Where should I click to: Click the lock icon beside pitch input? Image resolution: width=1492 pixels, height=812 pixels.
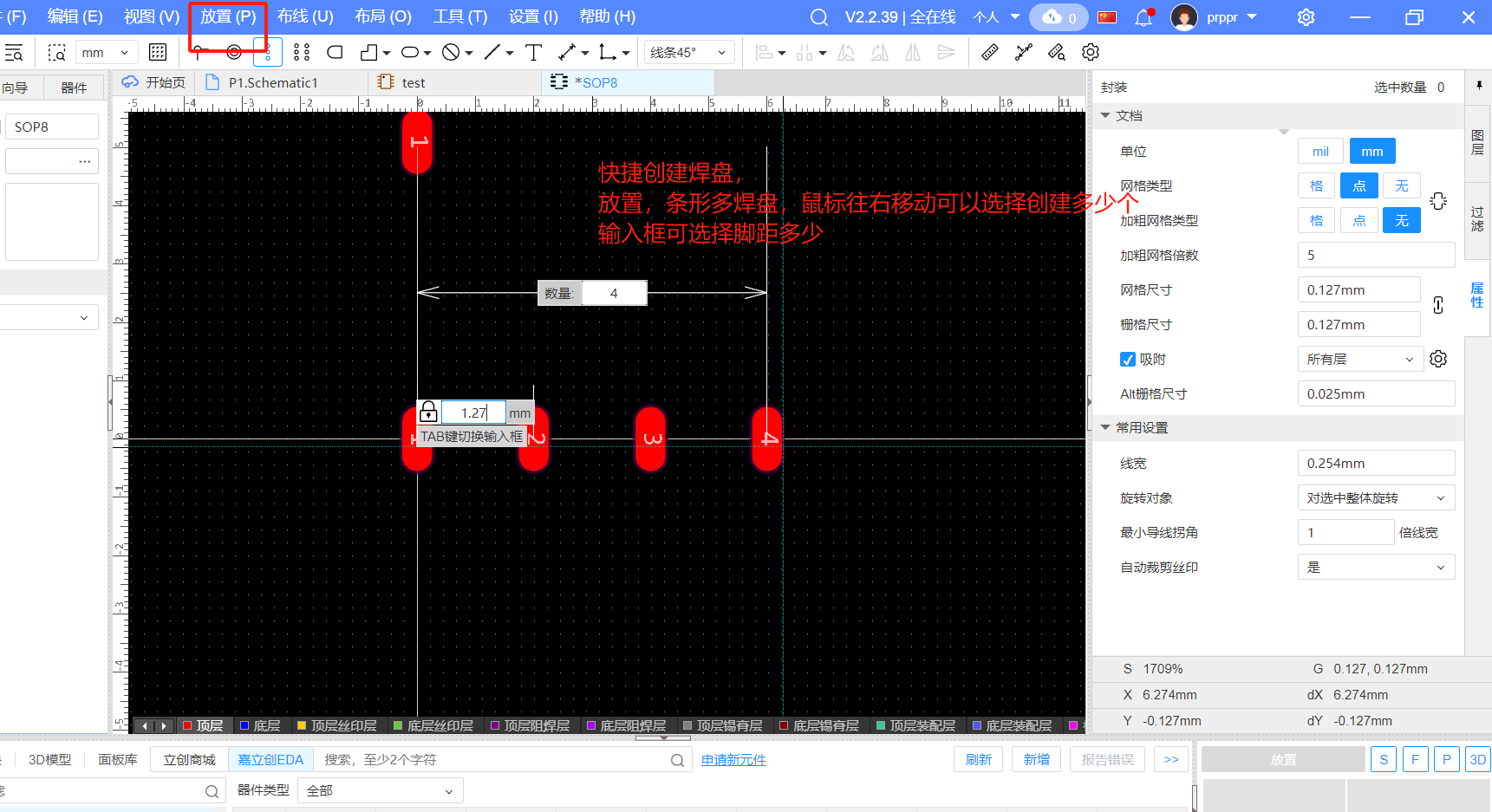(x=428, y=412)
